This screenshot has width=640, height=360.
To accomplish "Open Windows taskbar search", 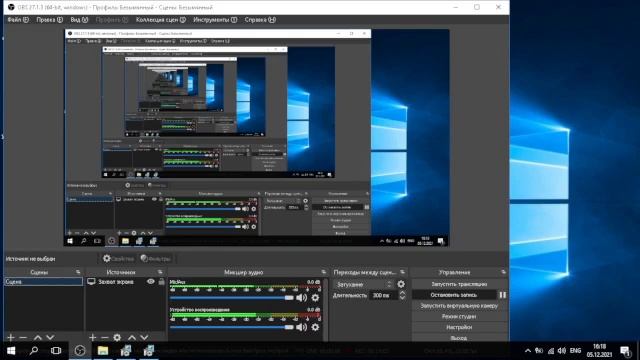I will 34,351.
